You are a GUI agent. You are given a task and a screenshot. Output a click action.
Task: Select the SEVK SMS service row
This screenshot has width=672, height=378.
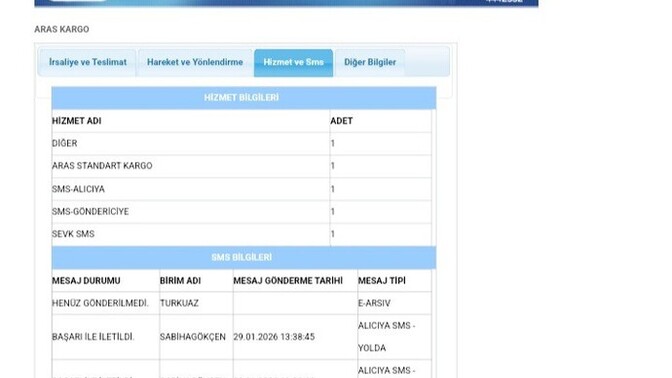click(x=241, y=234)
